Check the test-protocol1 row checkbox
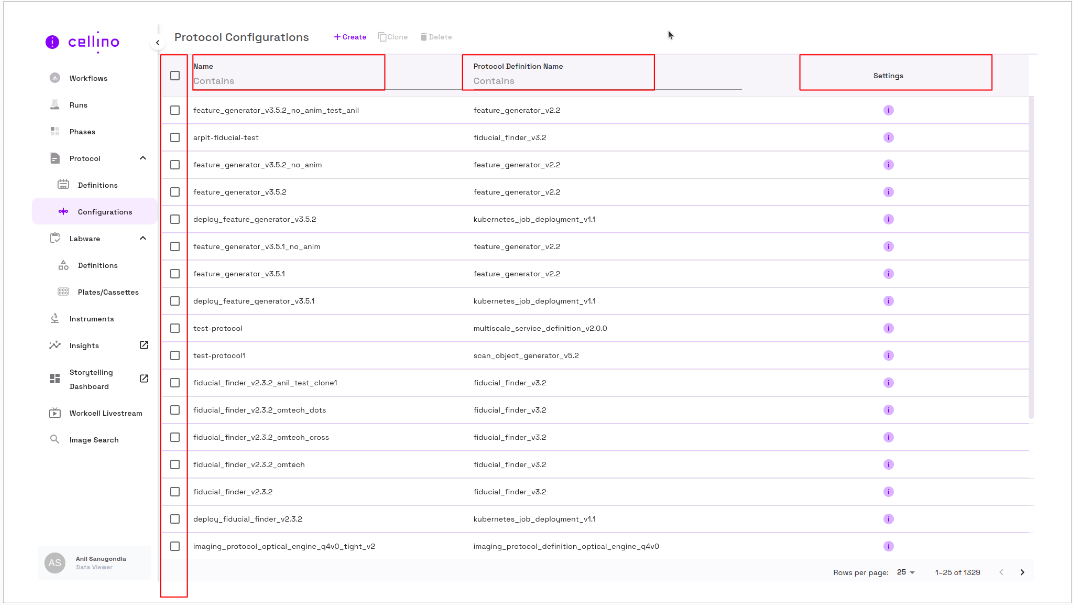Screen dimensions: 1073x605 click(175, 355)
